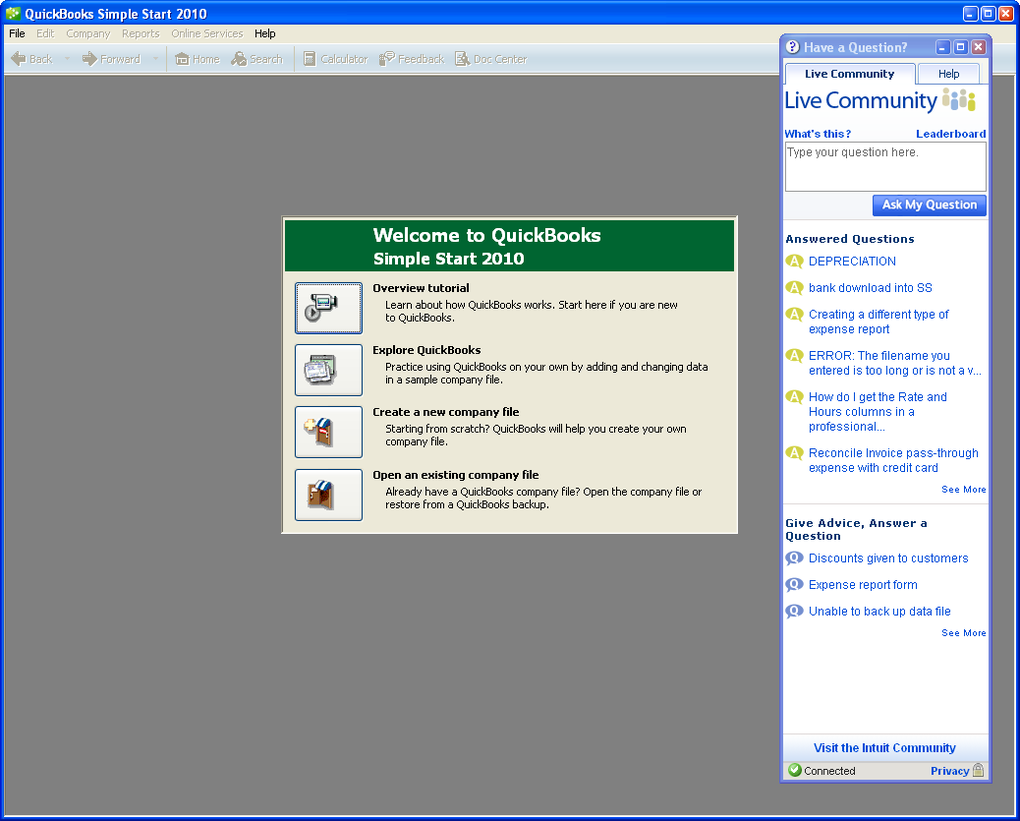1020x821 pixels.
Task: Open the Help menu in menu bar
Action: click(x=265, y=34)
